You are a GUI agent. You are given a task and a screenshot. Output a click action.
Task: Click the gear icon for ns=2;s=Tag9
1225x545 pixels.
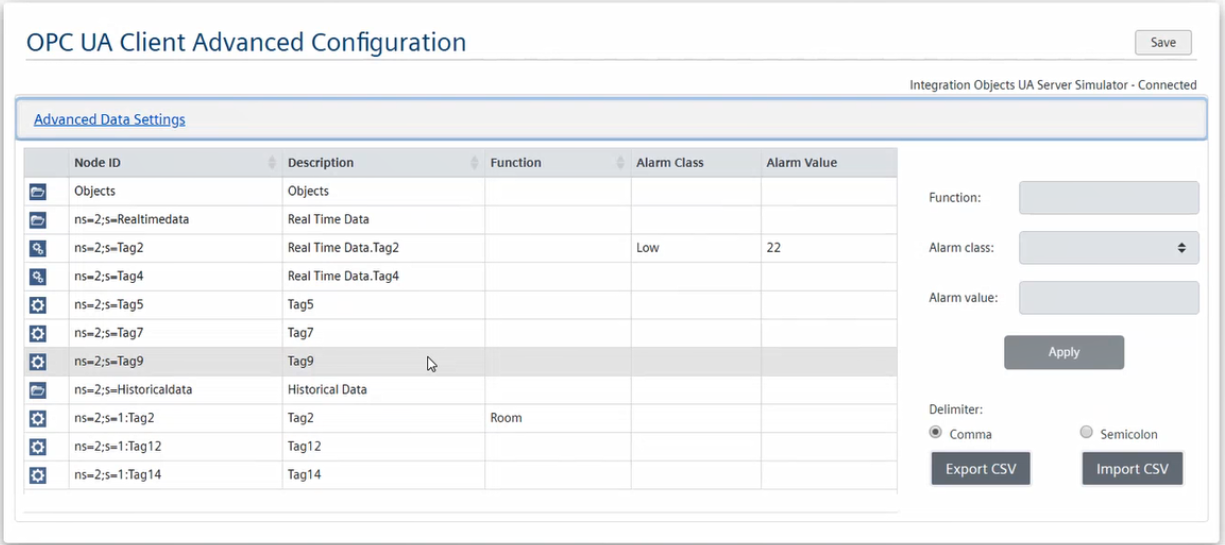coord(38,362)
